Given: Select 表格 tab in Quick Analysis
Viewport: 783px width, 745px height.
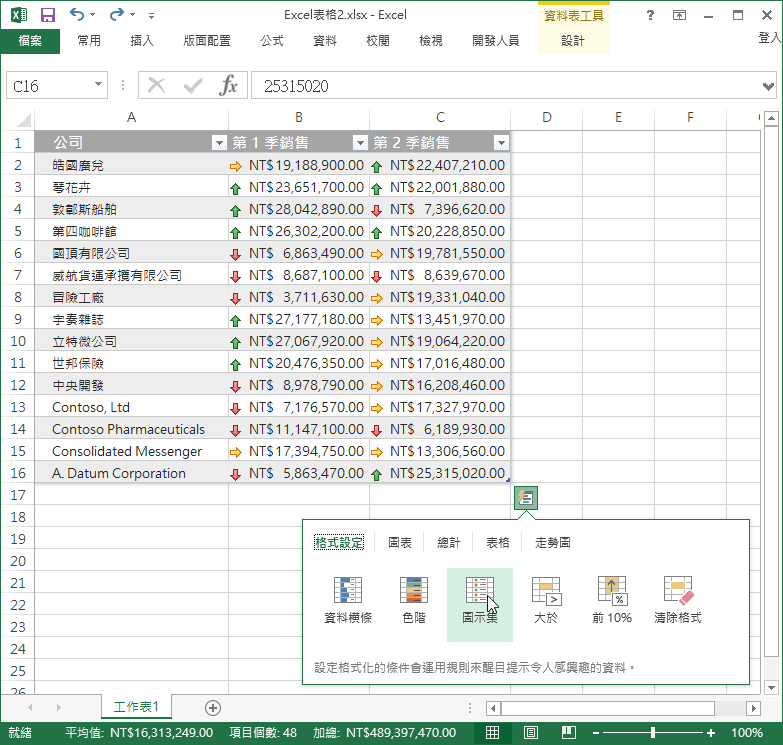Looking at the screenshot, I should tap(498, 543).
